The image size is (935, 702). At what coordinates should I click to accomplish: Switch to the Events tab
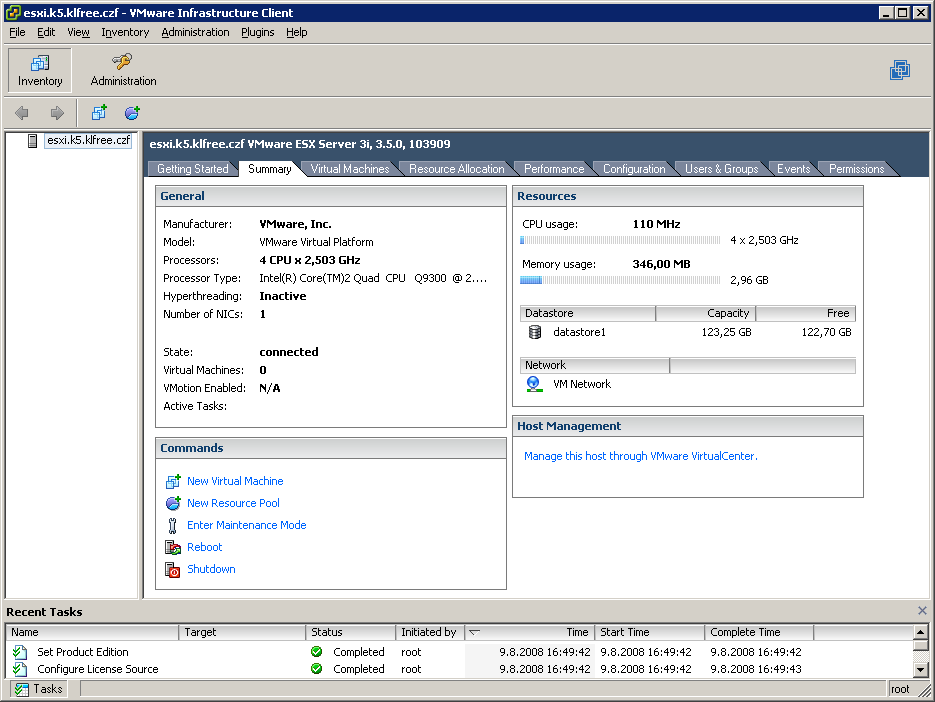(793, 169)
